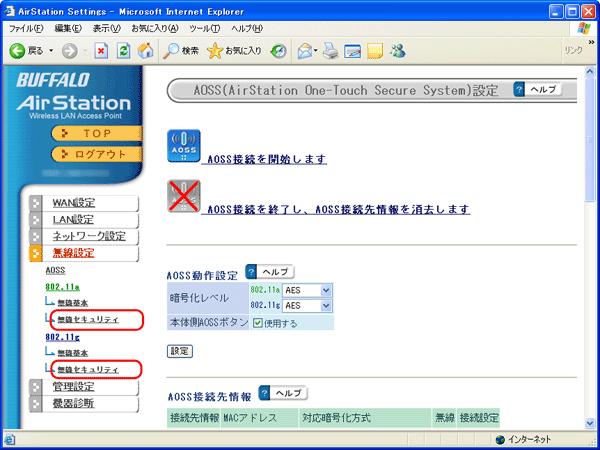Open 無線設定 in sidebar
Image resolution: width=600 pixels, height=450 pixels.
pos(73,253)
